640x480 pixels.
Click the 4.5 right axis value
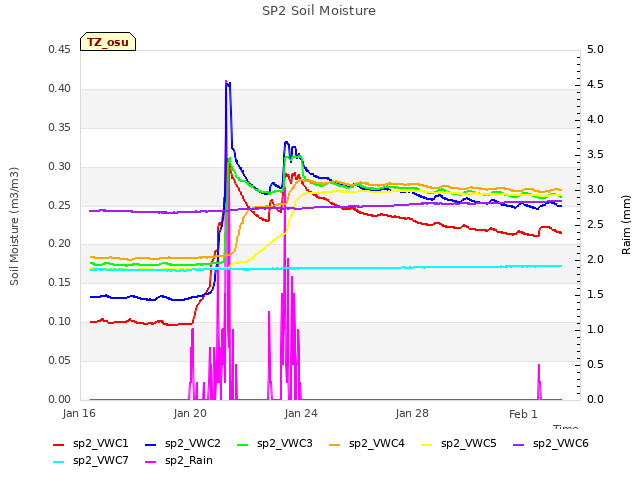pos(596,84)
